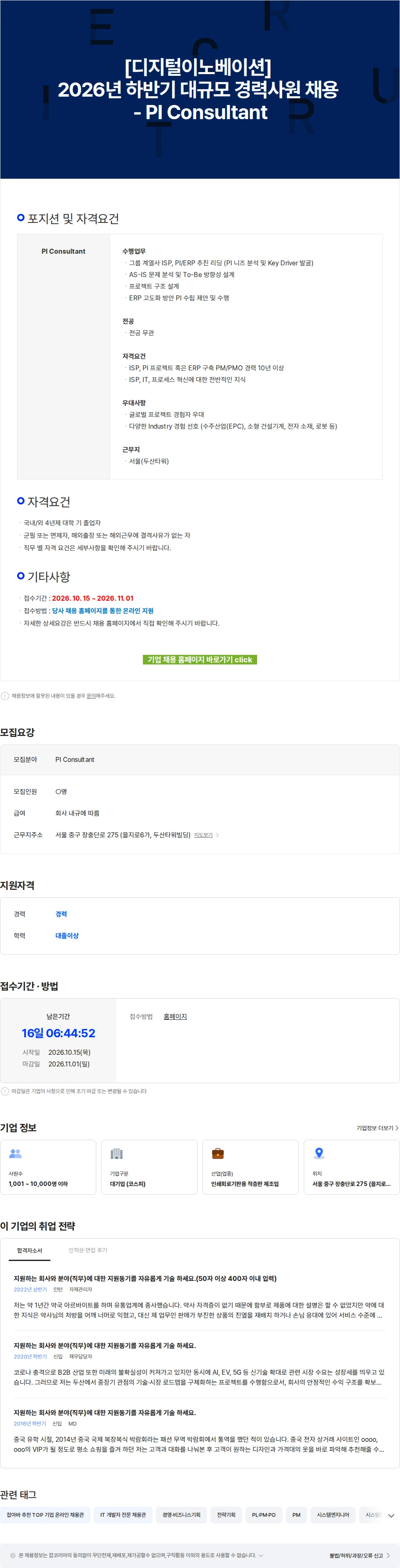Click the 경영·비즈니스기획 tag
400x1568 pixels.
coord(181,1514)
